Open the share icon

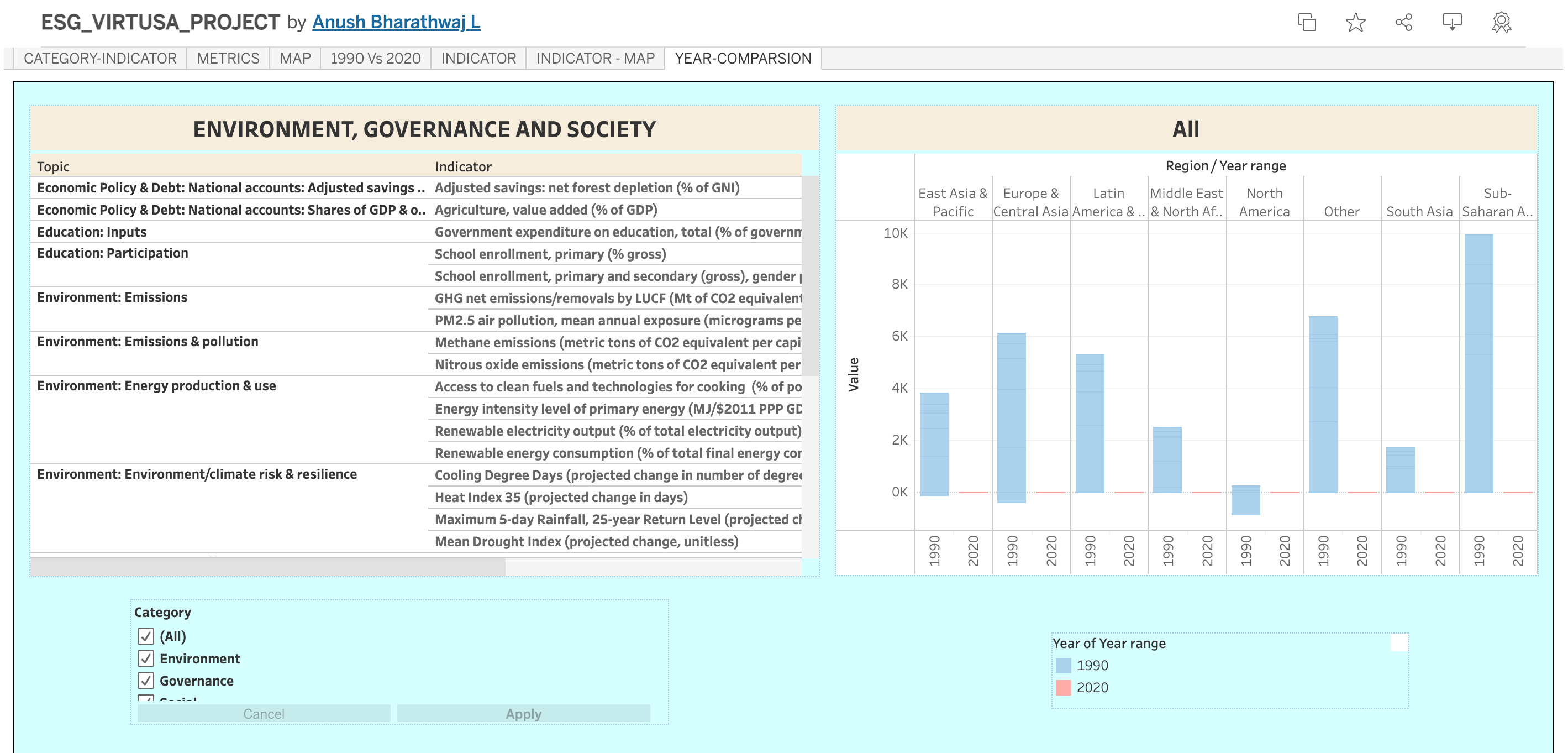click(1404, 23)
